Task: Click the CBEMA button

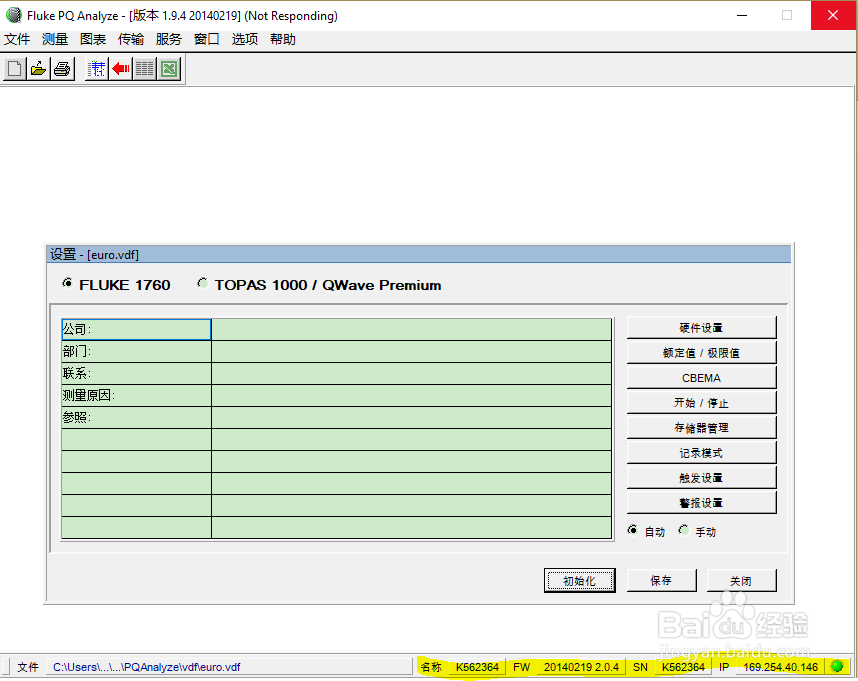Action: pyautogui.click(x=702, y=378)
